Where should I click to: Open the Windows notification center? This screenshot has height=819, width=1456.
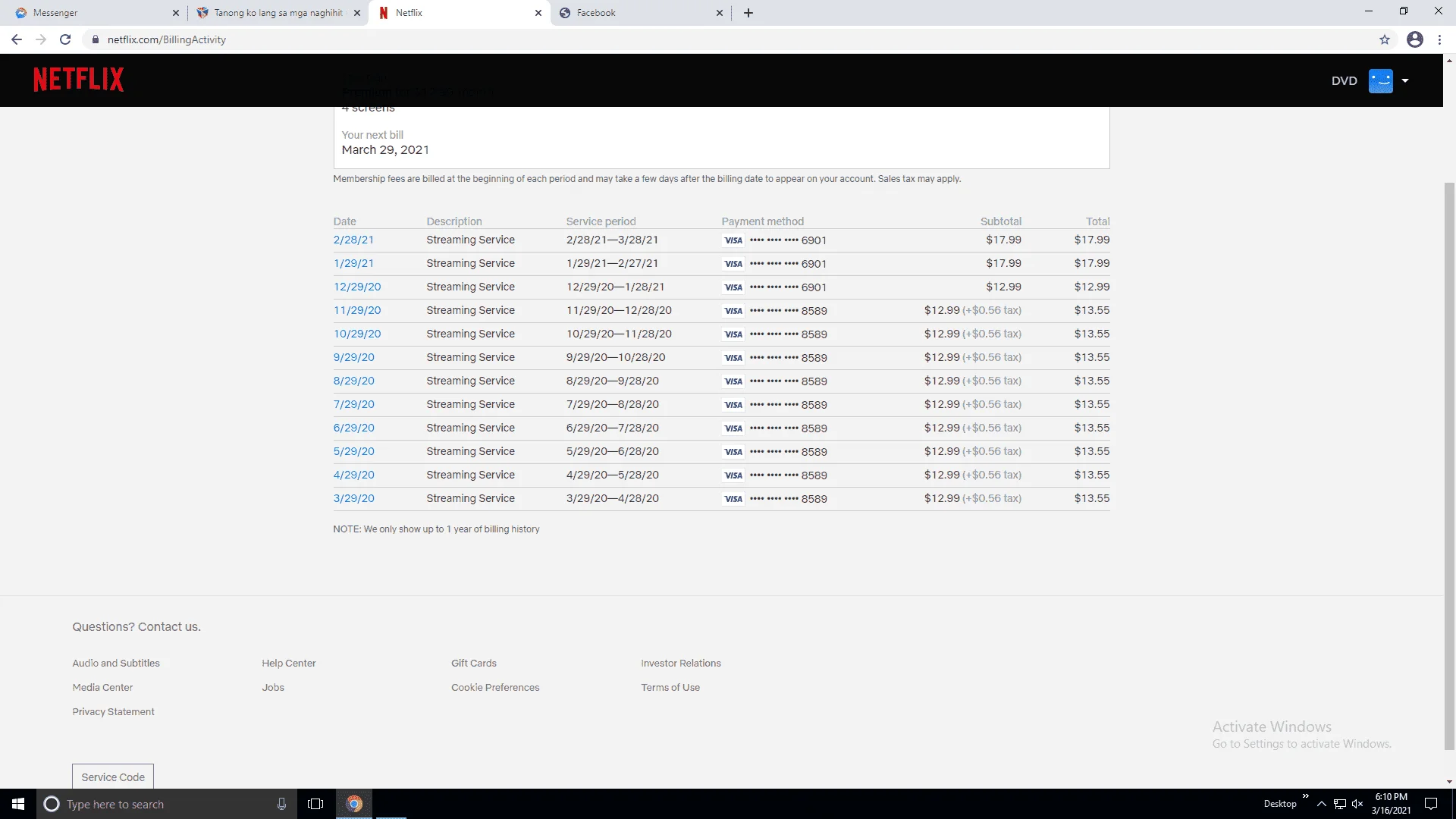coord(1431,804)
